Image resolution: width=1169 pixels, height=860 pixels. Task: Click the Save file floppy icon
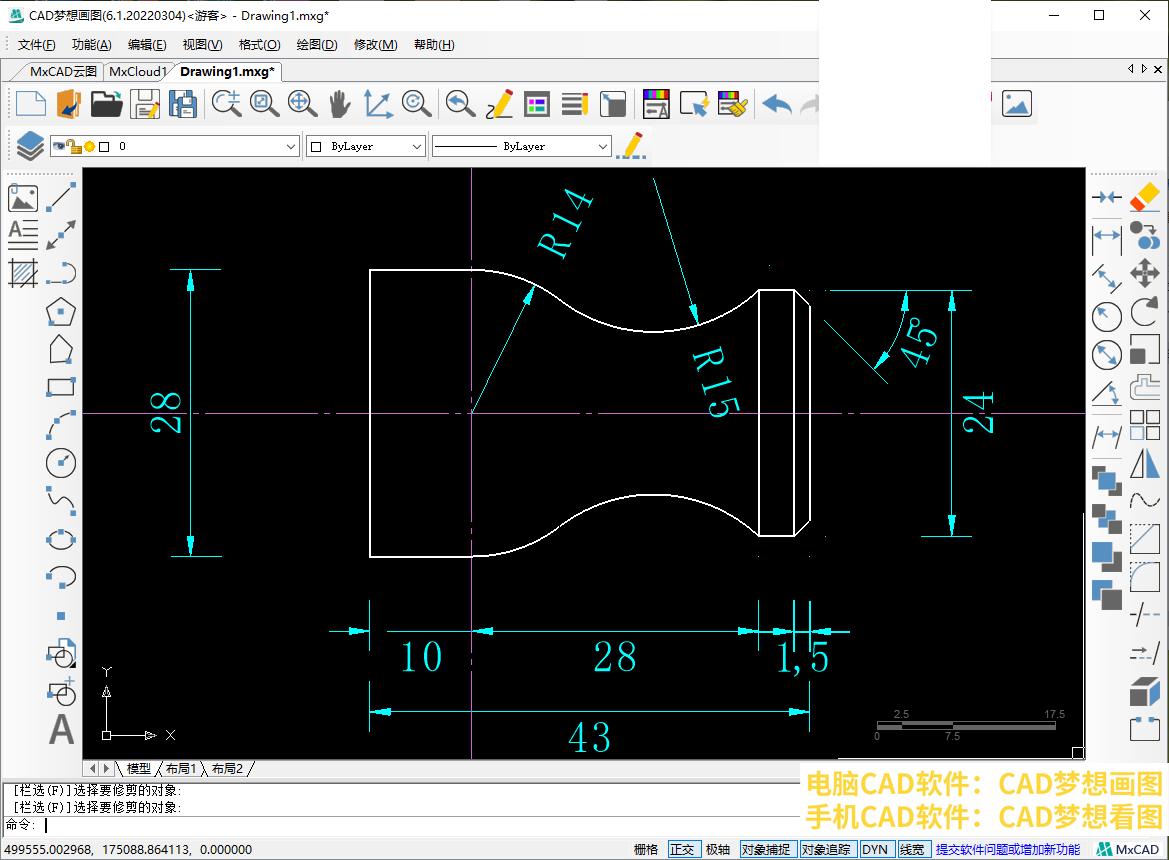point(146,104)
